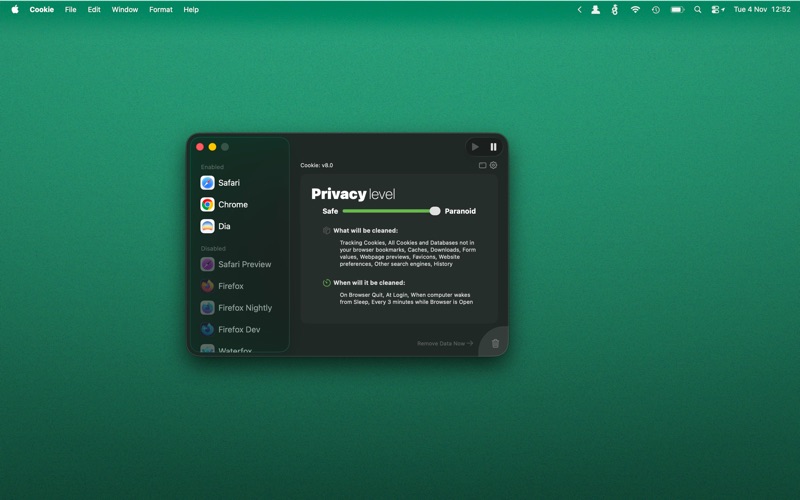800x500 pixels.
Task: Open the Apple menu
Action: coord(15,9)
